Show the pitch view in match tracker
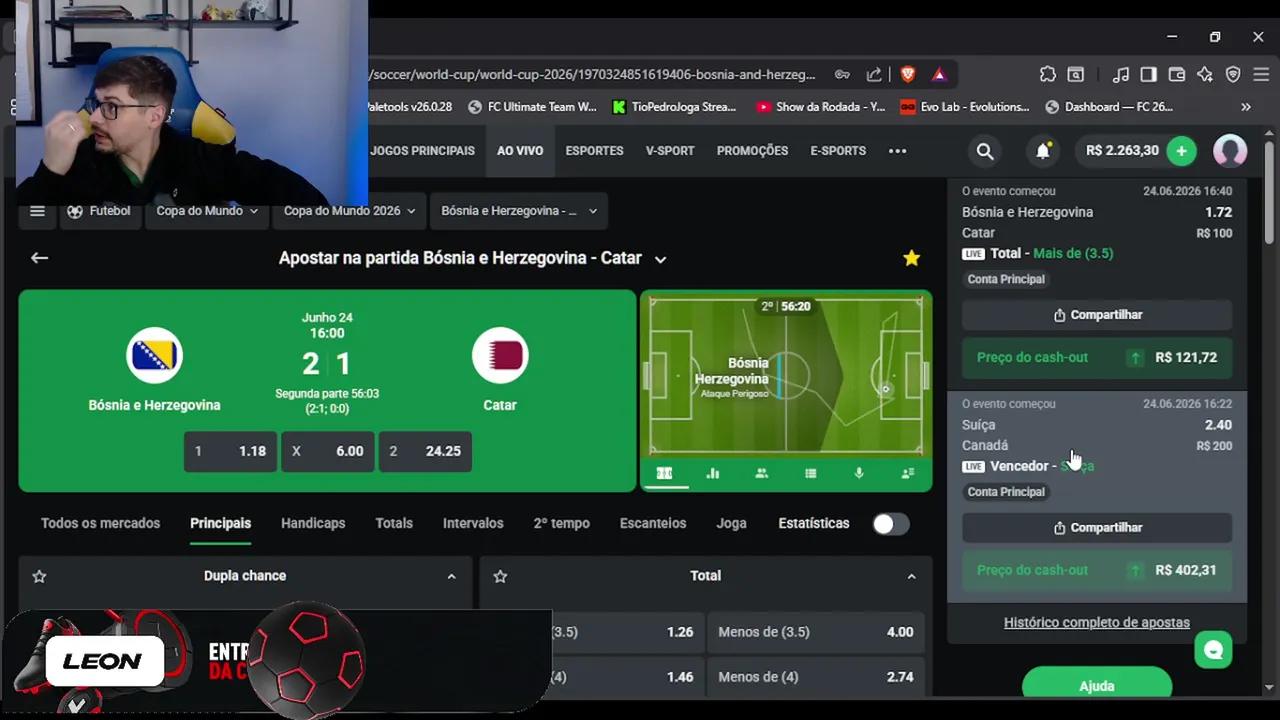 click(664, 473)
